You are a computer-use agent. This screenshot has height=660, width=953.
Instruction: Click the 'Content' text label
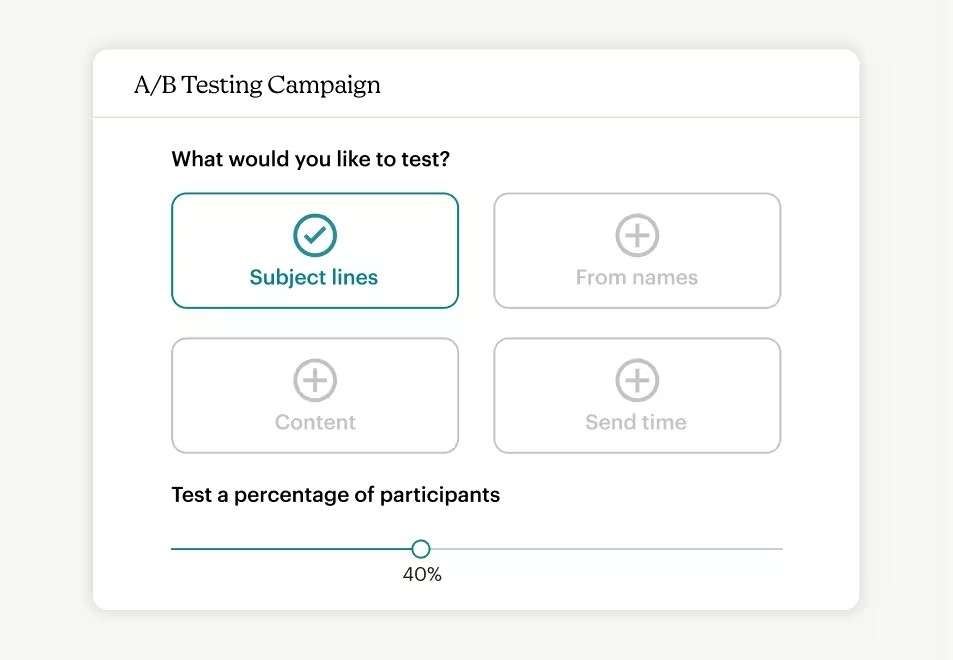tap(315, 423)
